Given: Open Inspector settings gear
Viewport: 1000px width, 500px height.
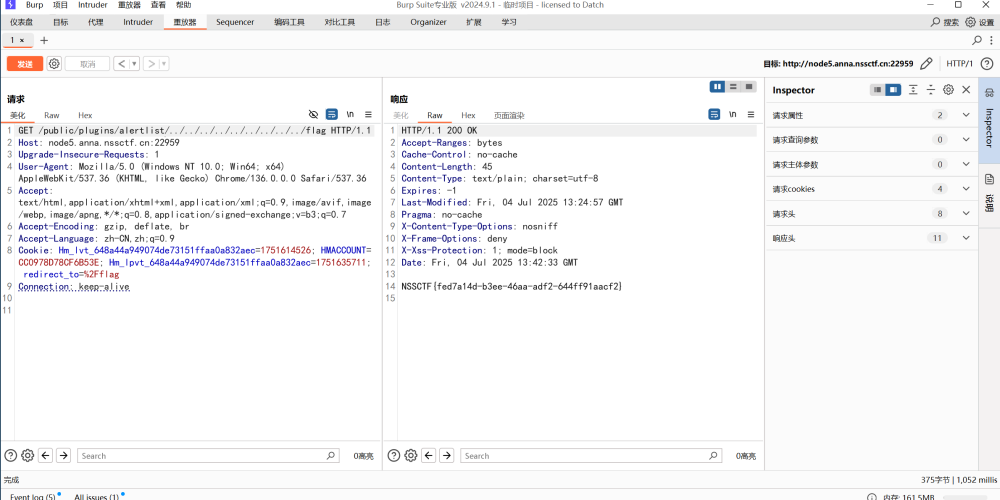Looking at the screenshot, I should [948, 90].
